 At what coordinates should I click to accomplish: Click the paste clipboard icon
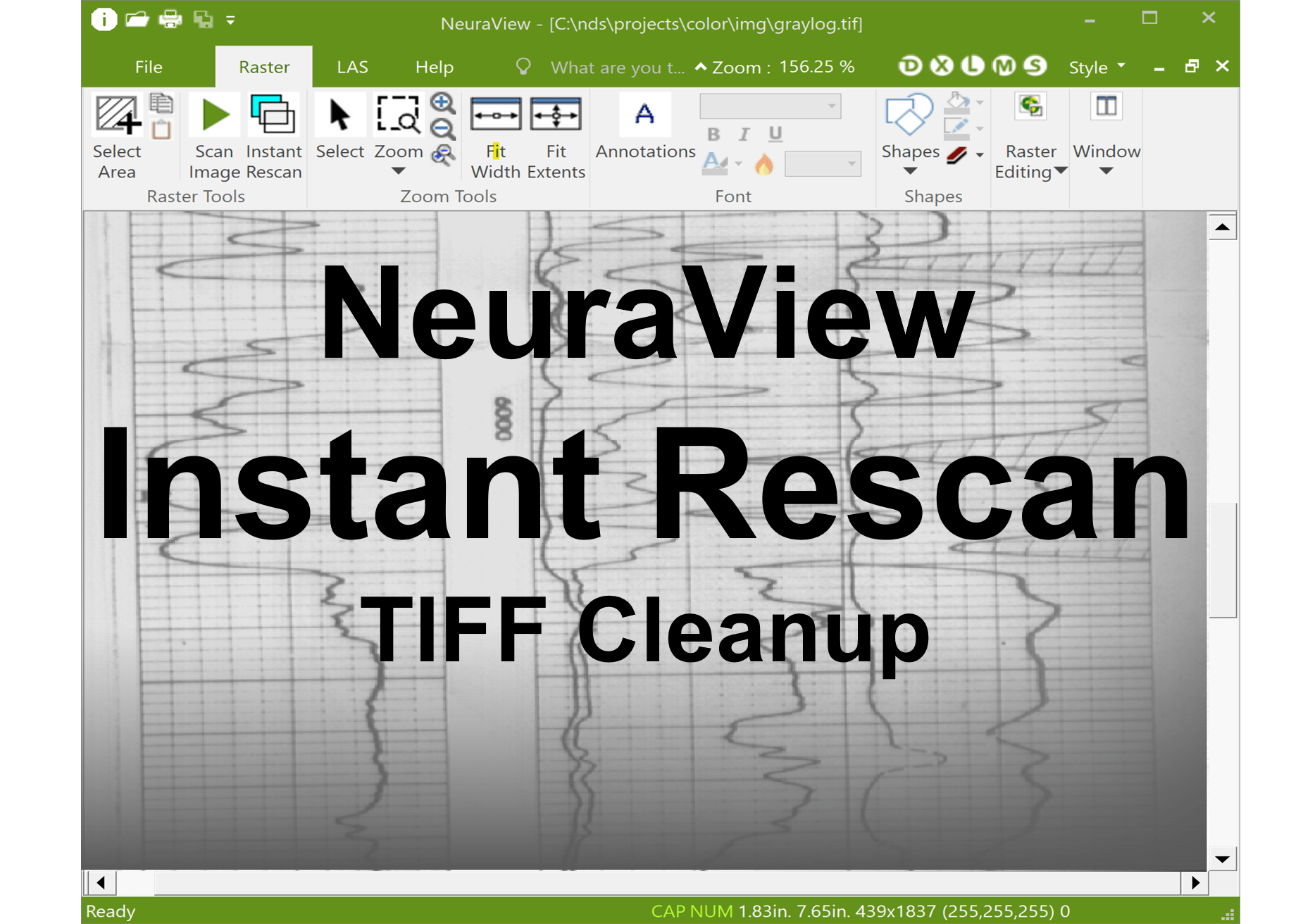tap(161, 130)
